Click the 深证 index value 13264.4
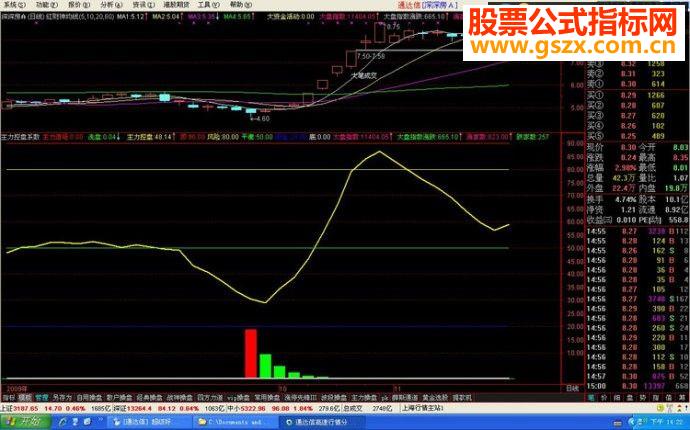 (x=139, y=408)
